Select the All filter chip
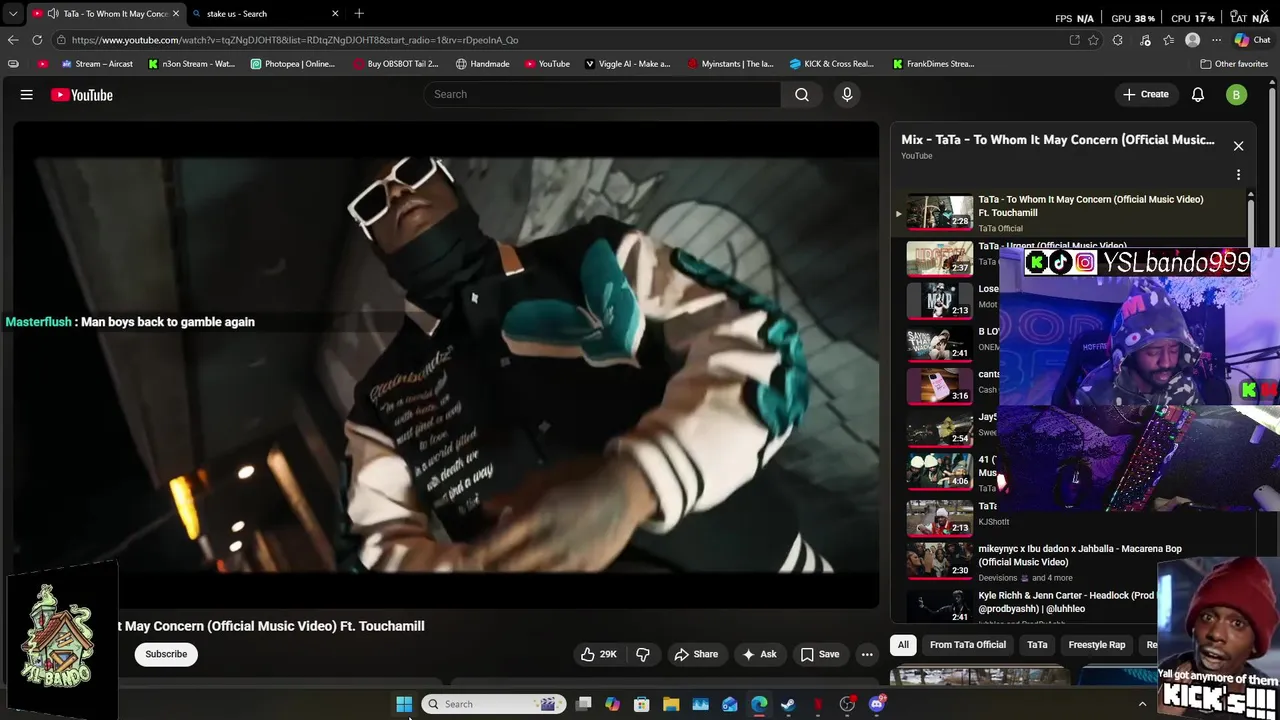The image size is (1280, 720). tap(903, 645)
